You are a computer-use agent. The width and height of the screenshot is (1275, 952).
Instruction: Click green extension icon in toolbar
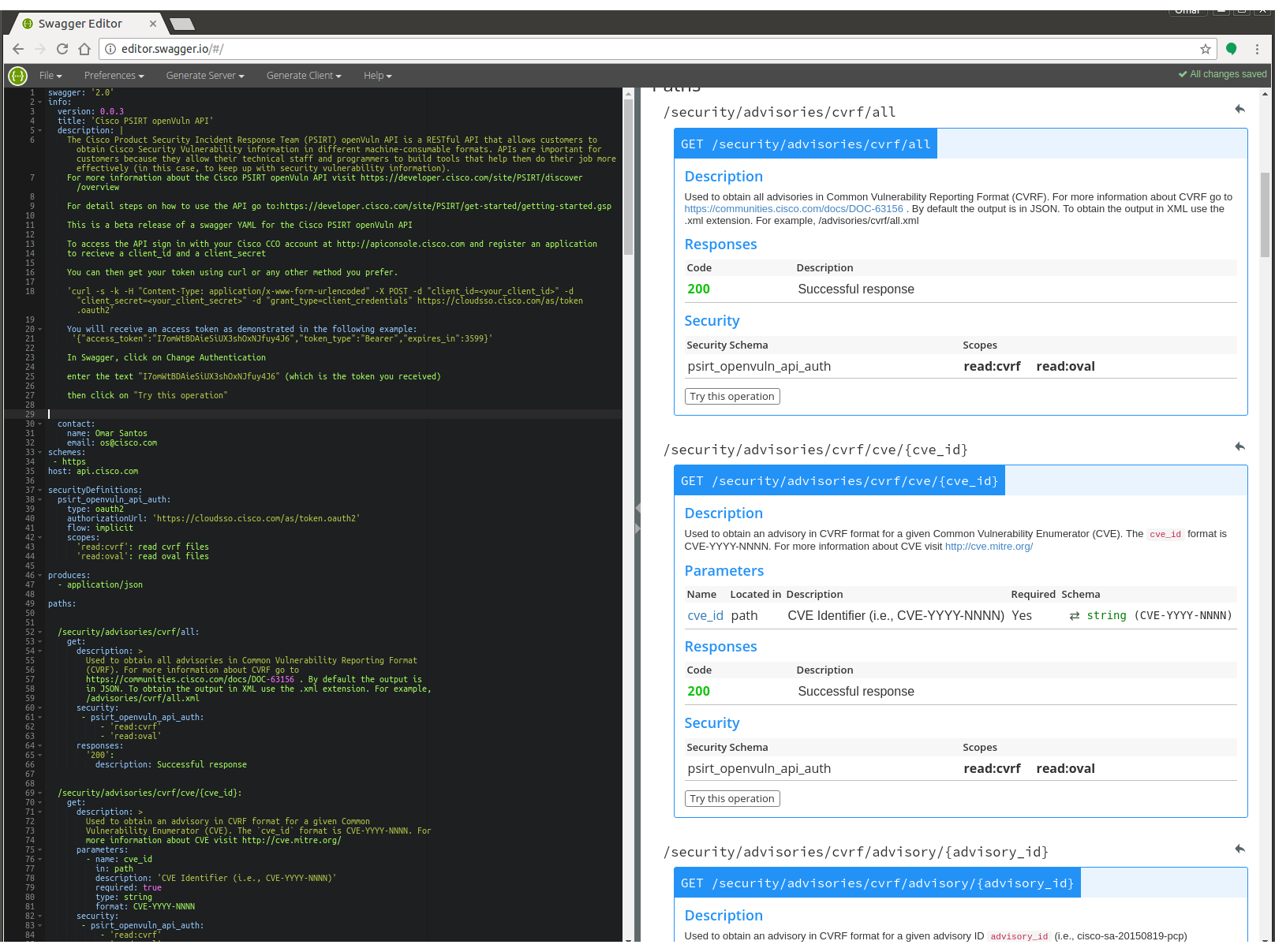tap(1231, 49)
